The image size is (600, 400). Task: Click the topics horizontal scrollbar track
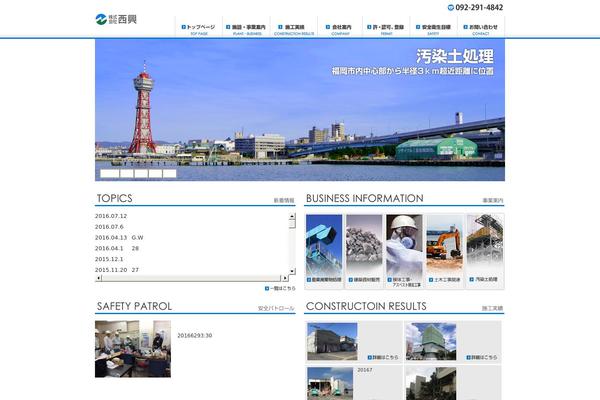(191, 278)
